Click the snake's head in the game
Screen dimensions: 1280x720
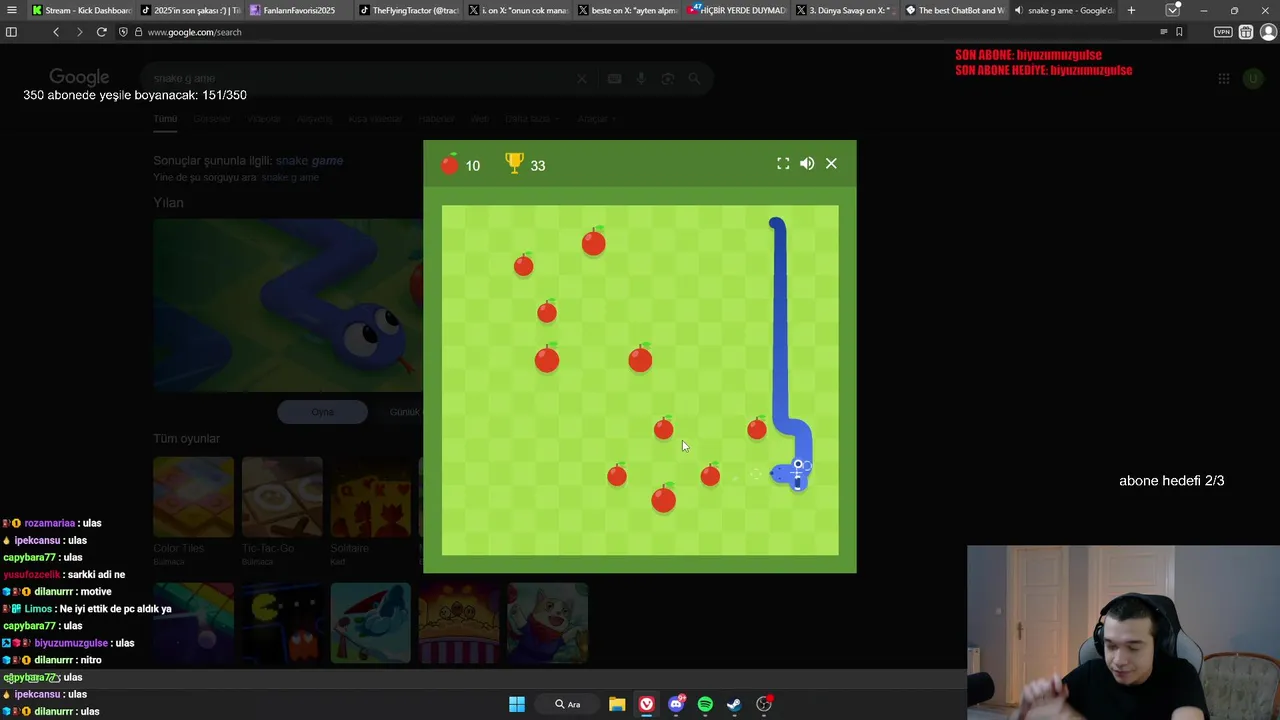click(x=790, y=473)
